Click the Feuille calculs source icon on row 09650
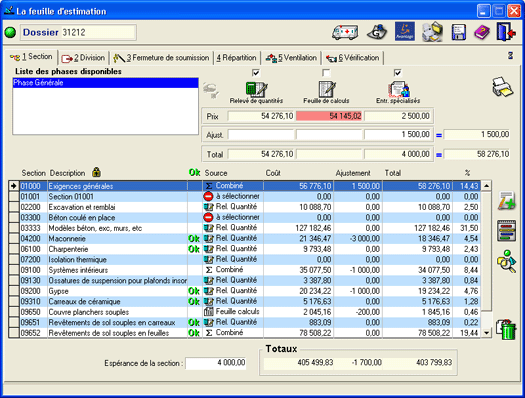The height and width of the screenshot is (398, 525). tap(209, 312)
